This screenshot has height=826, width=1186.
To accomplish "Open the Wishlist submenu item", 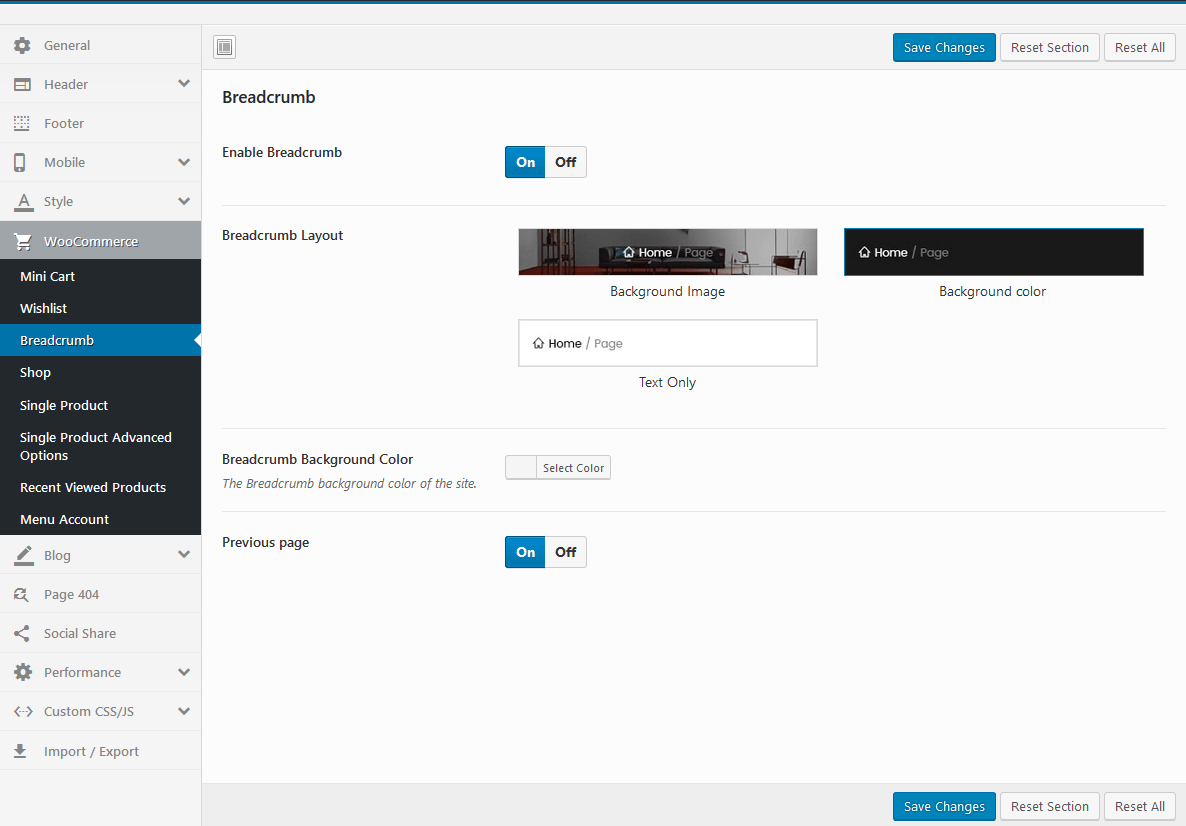I will click(101, 309).
